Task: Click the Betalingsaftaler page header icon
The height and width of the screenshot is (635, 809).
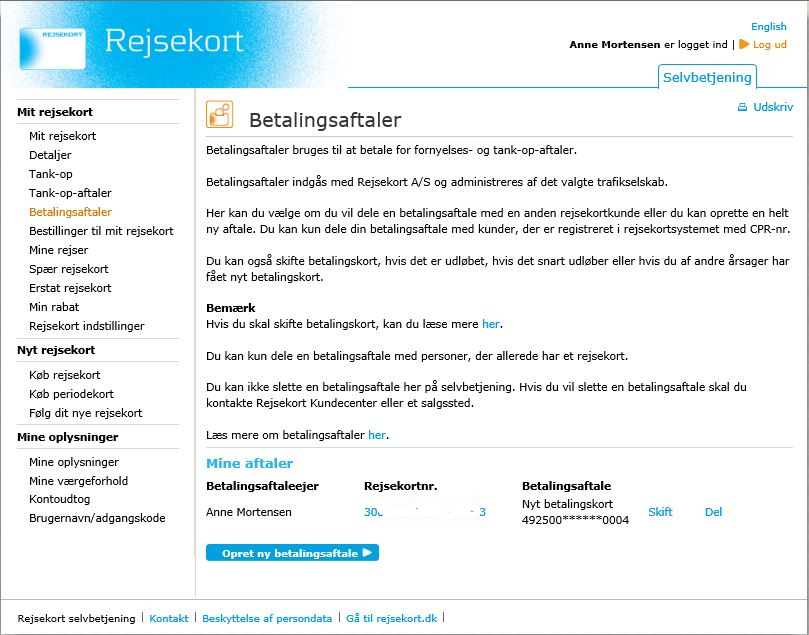Action: pos(219,115)
